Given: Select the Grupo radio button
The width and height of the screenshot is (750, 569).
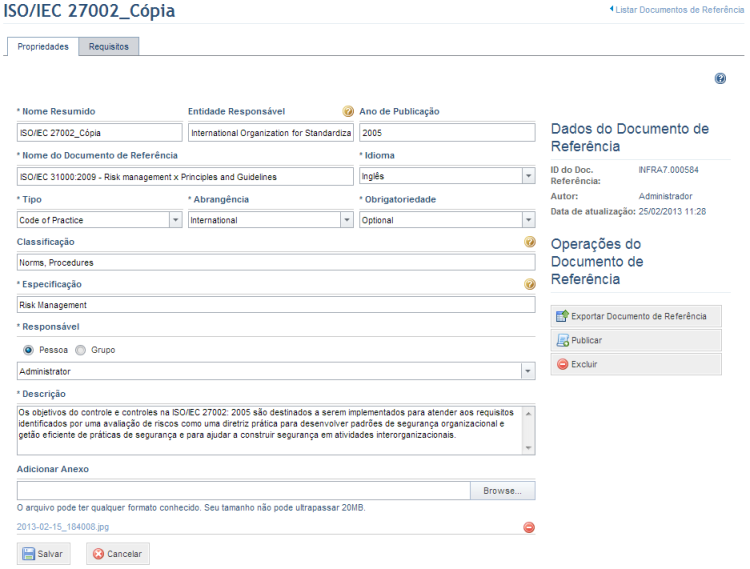Looking at the screenshot, I should 80,350.
